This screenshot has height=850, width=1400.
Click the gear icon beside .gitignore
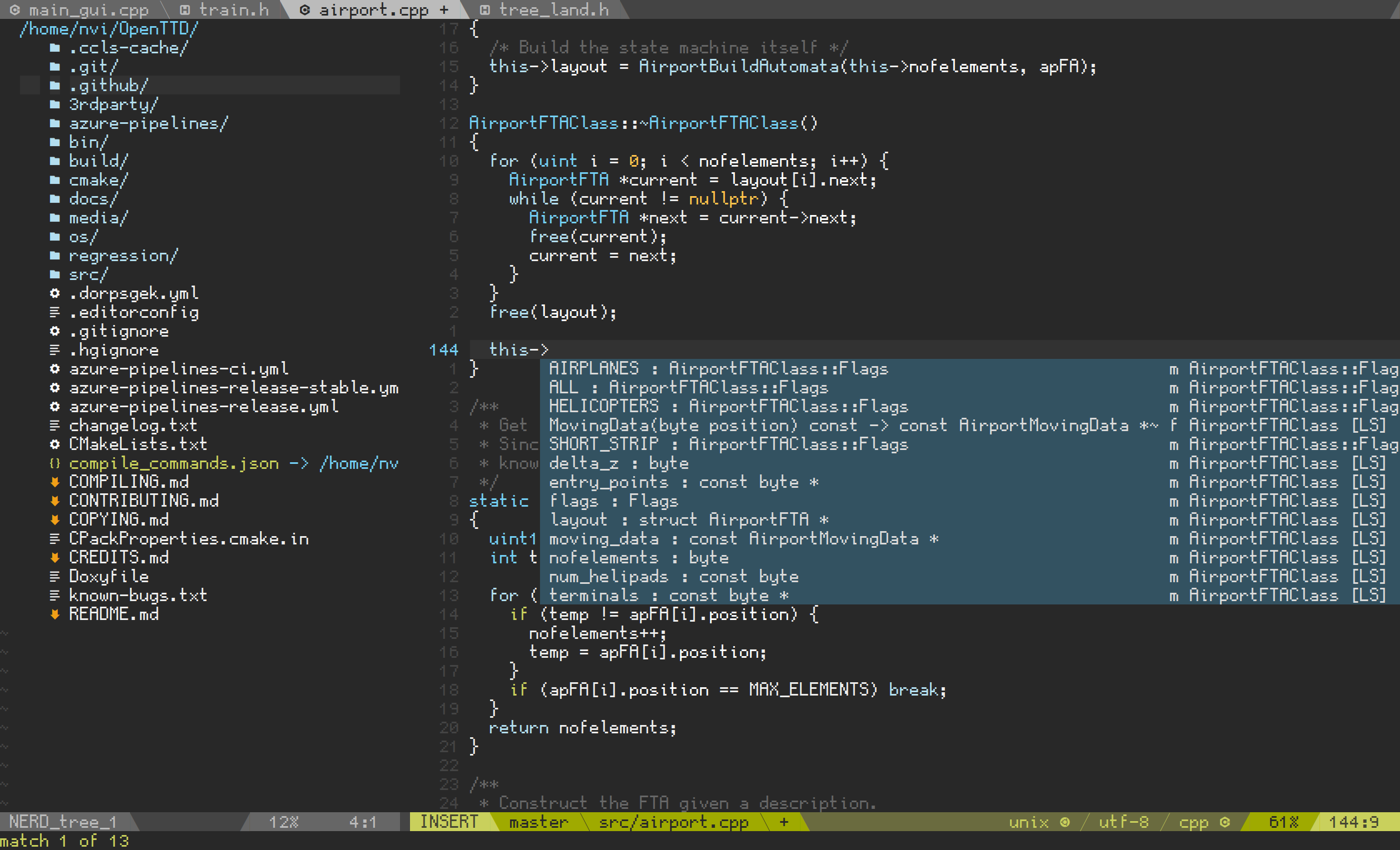click(54, 331)
